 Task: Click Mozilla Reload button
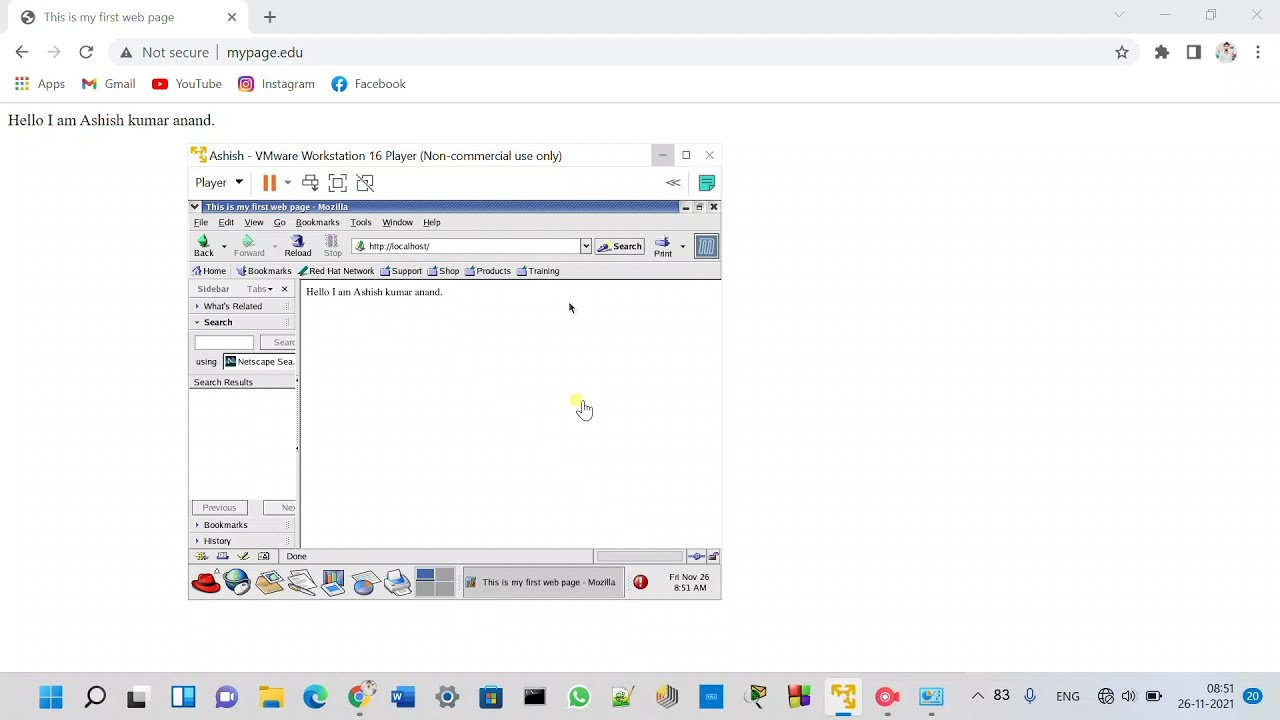298,246
